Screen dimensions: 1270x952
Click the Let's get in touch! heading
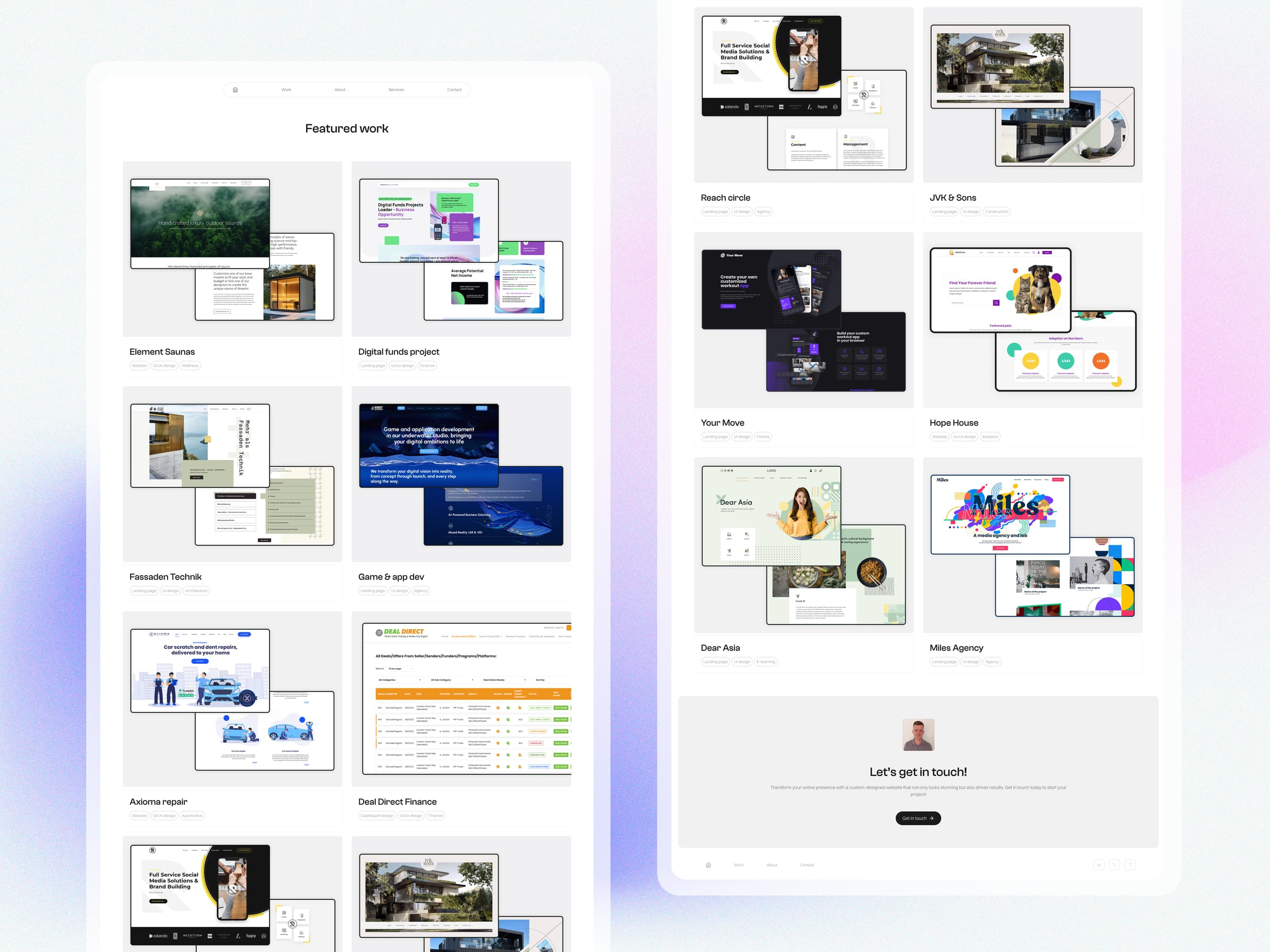[918, 772]
